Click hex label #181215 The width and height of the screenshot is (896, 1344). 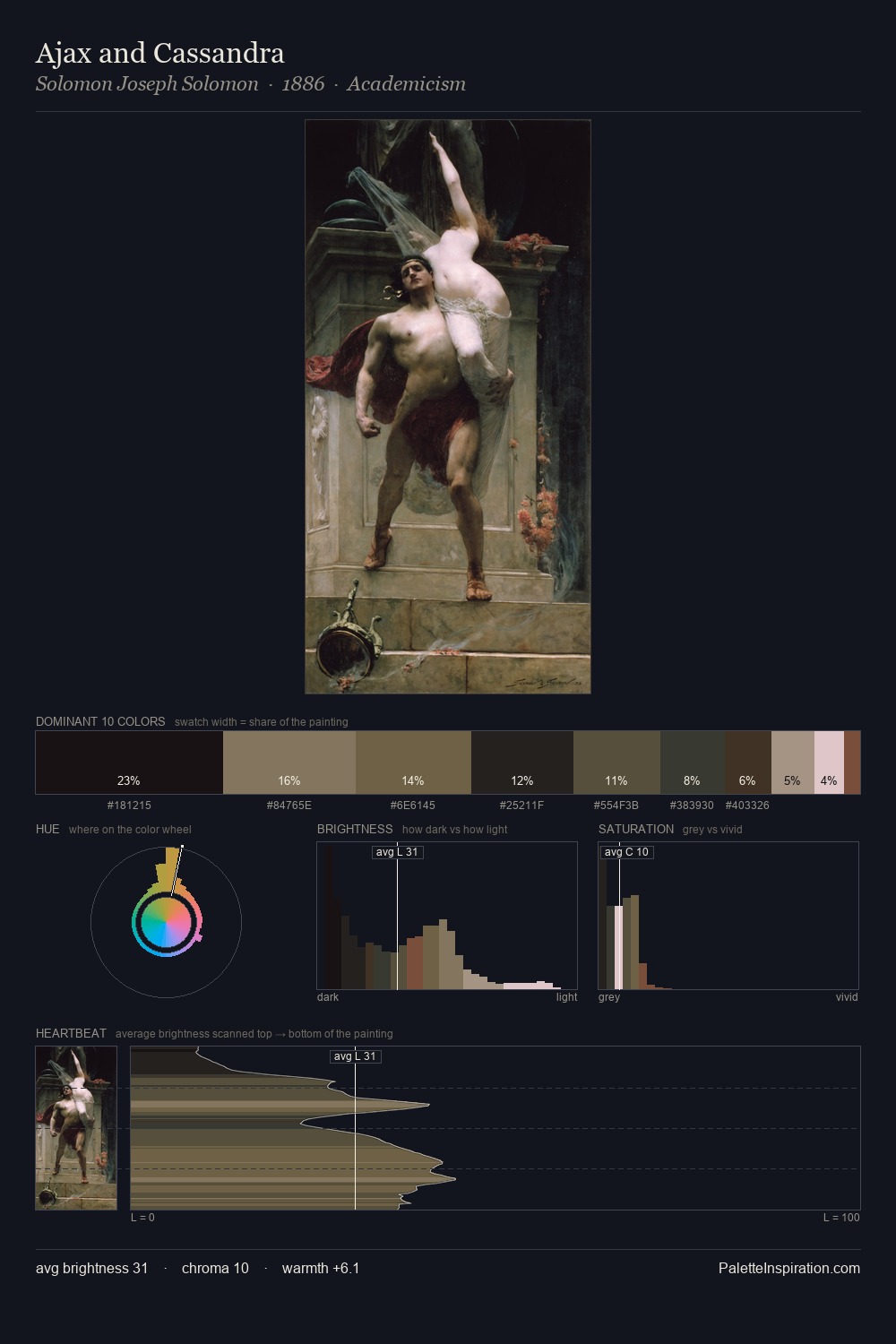pyautogui.click(x=129, y=806)
